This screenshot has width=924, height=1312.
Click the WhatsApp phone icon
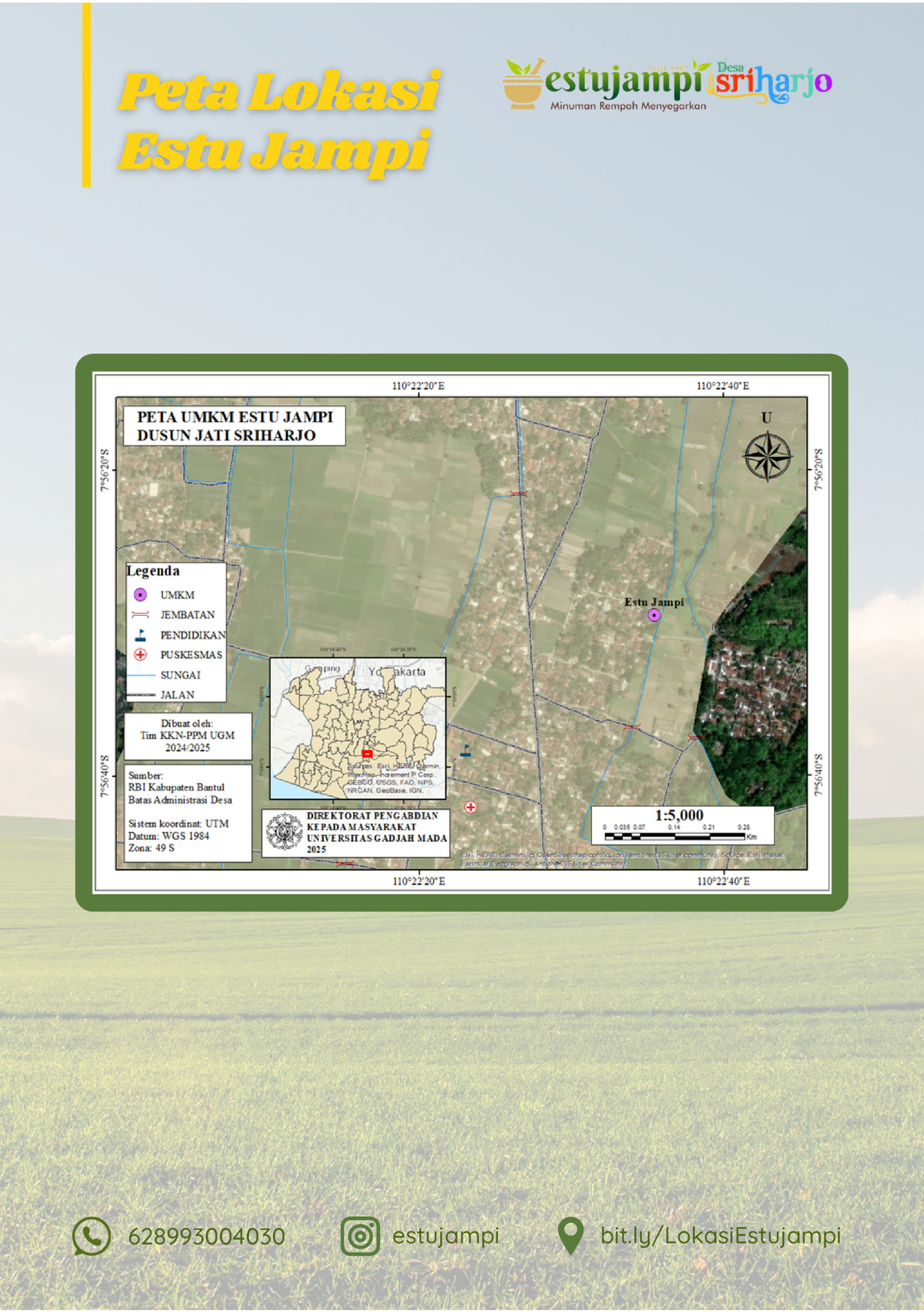[91, 1236]
